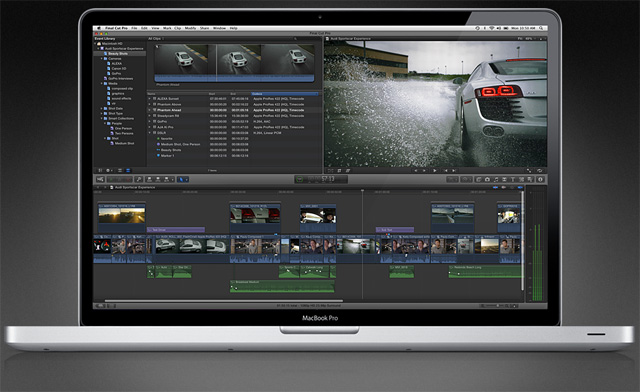
Task: Open the Photos Browser camera icon
Action: [x=487, y=179]
